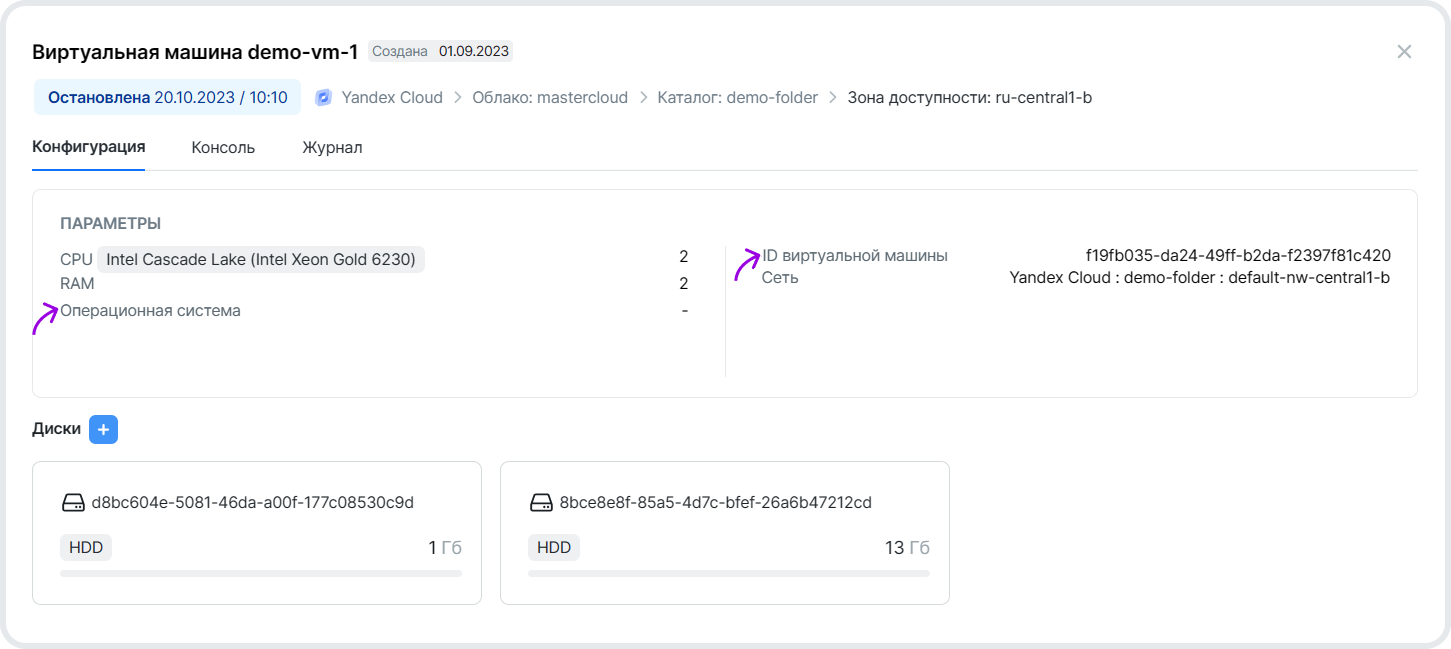Click the disk icon of 8bce8e8f disk

pyautogui.click(x=541, y=503)
